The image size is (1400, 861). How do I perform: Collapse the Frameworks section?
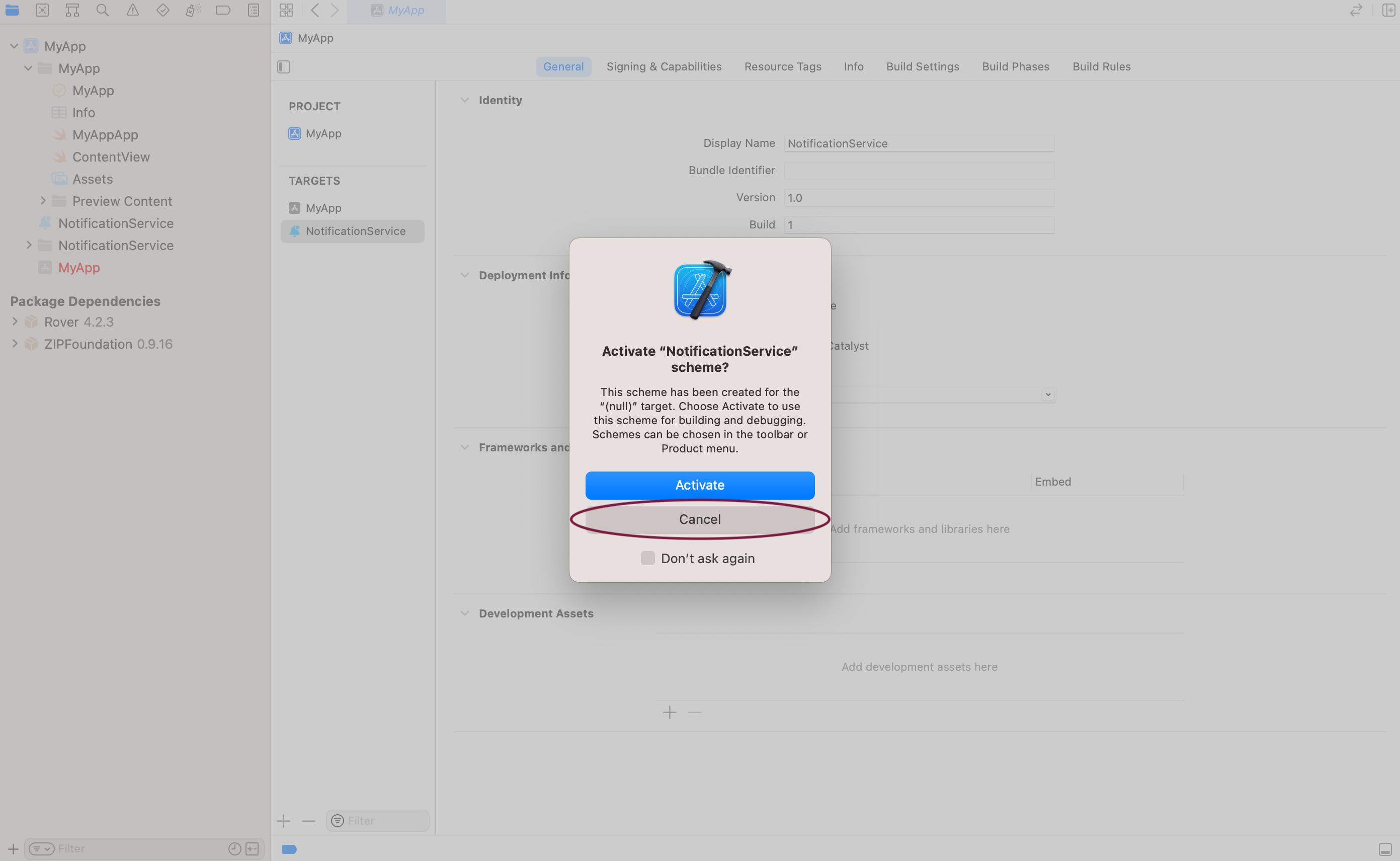[x=465, y=447]
